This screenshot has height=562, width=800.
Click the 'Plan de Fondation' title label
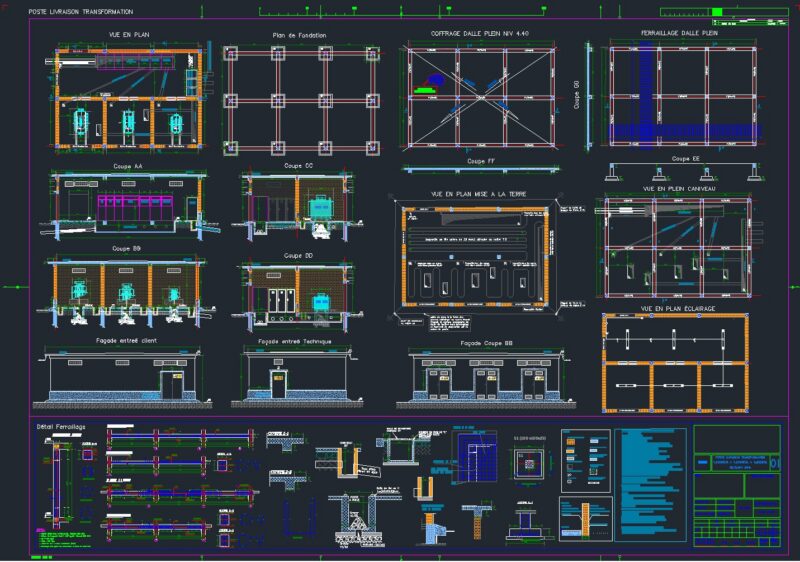coord(299,35)
